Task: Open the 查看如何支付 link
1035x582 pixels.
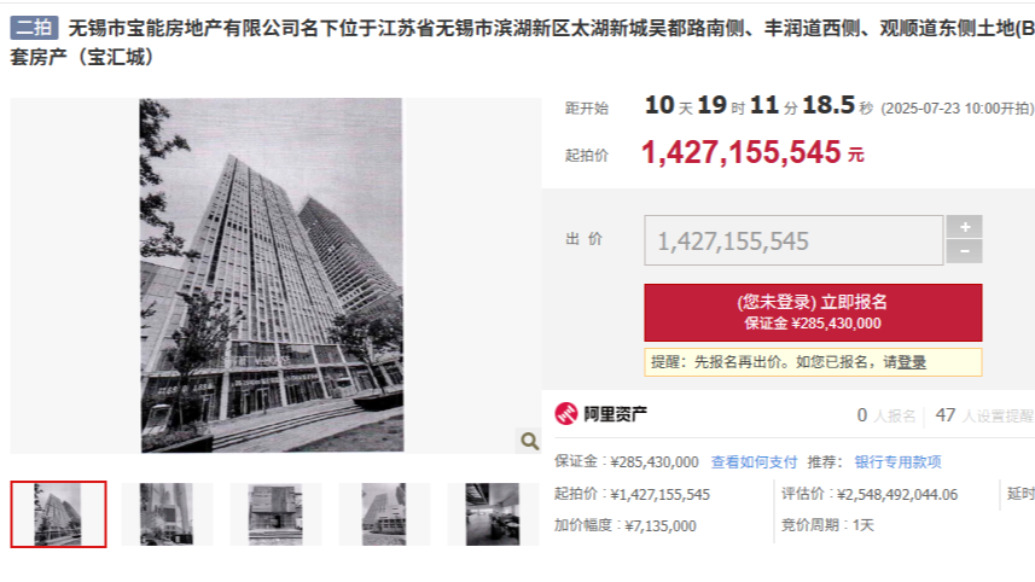Action: pos(754,462)
